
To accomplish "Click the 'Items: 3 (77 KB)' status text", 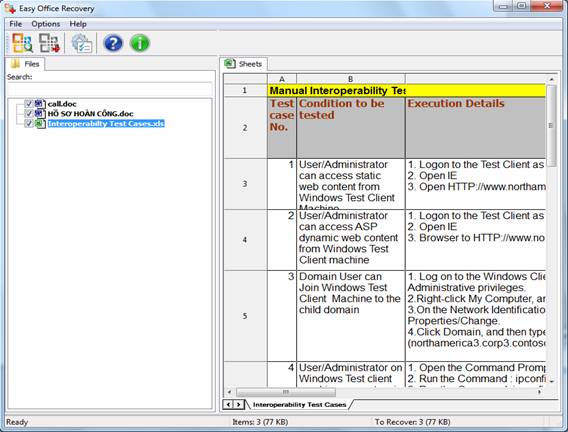I will pos(260,422).
